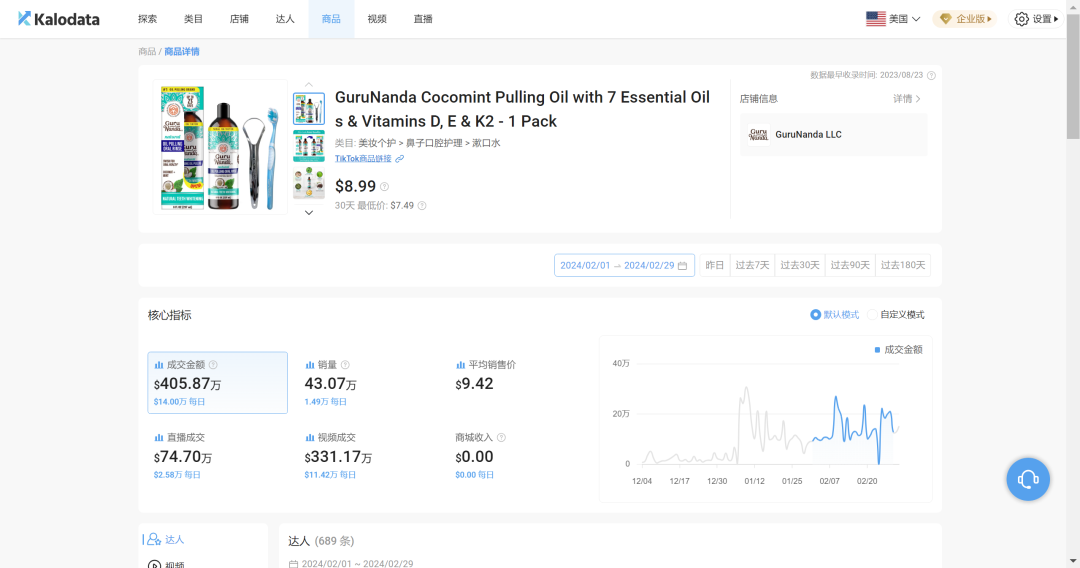This screenshot has width=1080, height=568.
Task: Select 默认模式 radio option
Action: click(815, 315)
